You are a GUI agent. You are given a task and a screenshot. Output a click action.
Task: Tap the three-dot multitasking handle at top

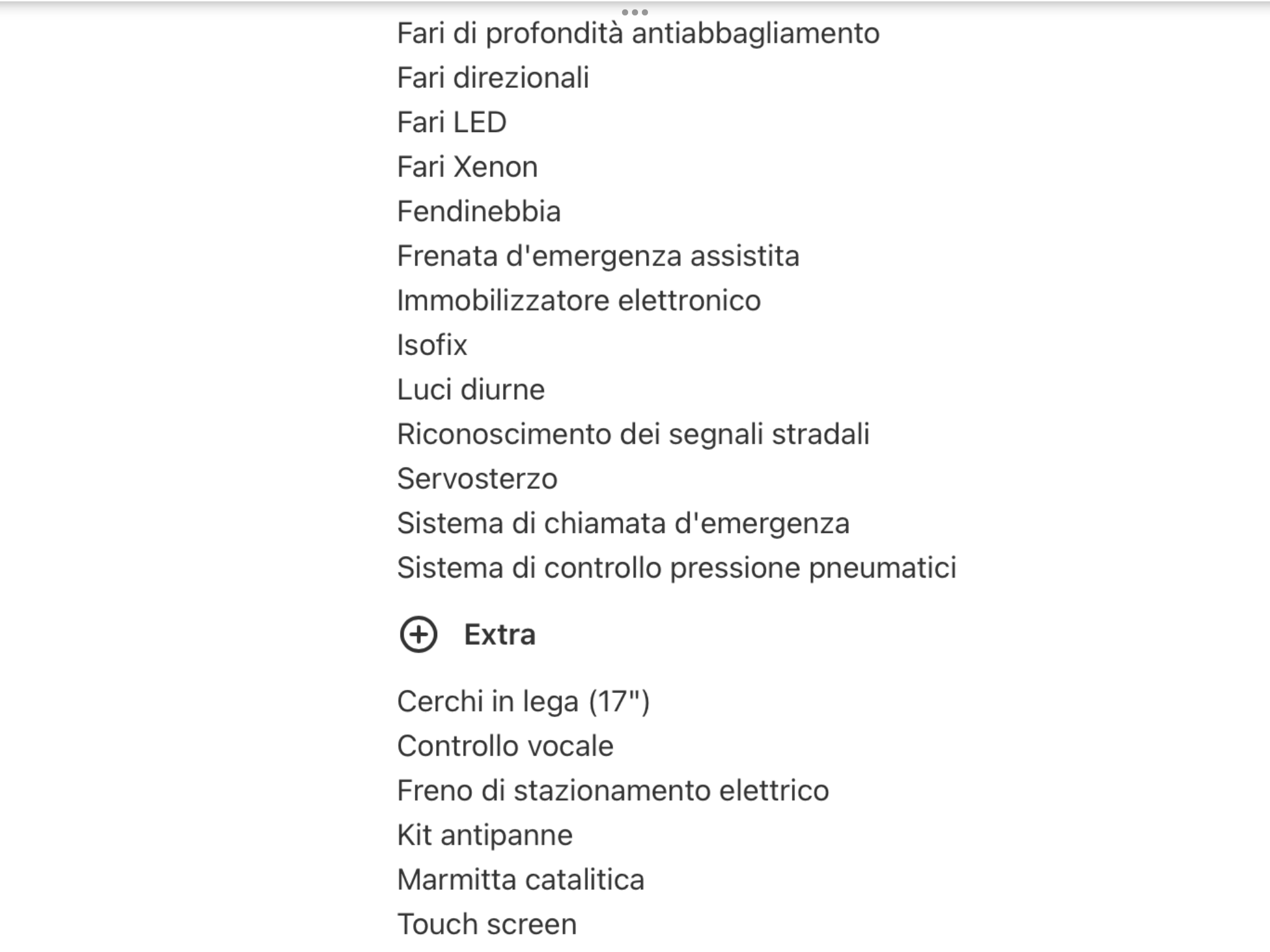click(634, 12)
